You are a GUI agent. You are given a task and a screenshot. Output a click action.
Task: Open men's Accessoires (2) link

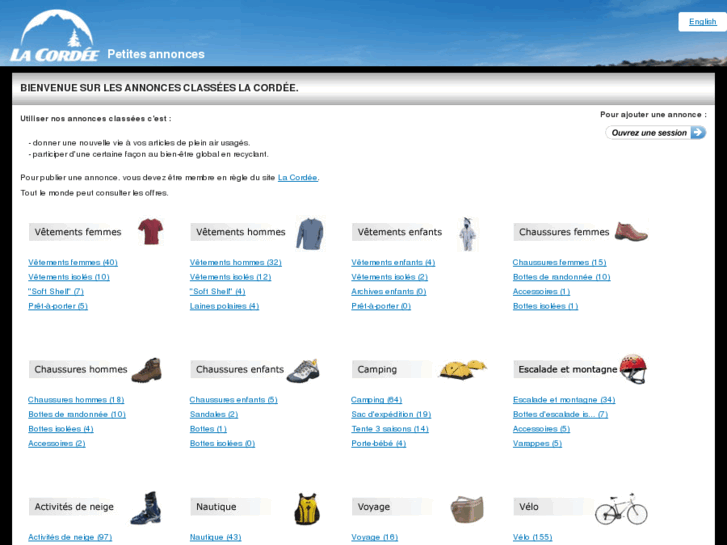57,443
